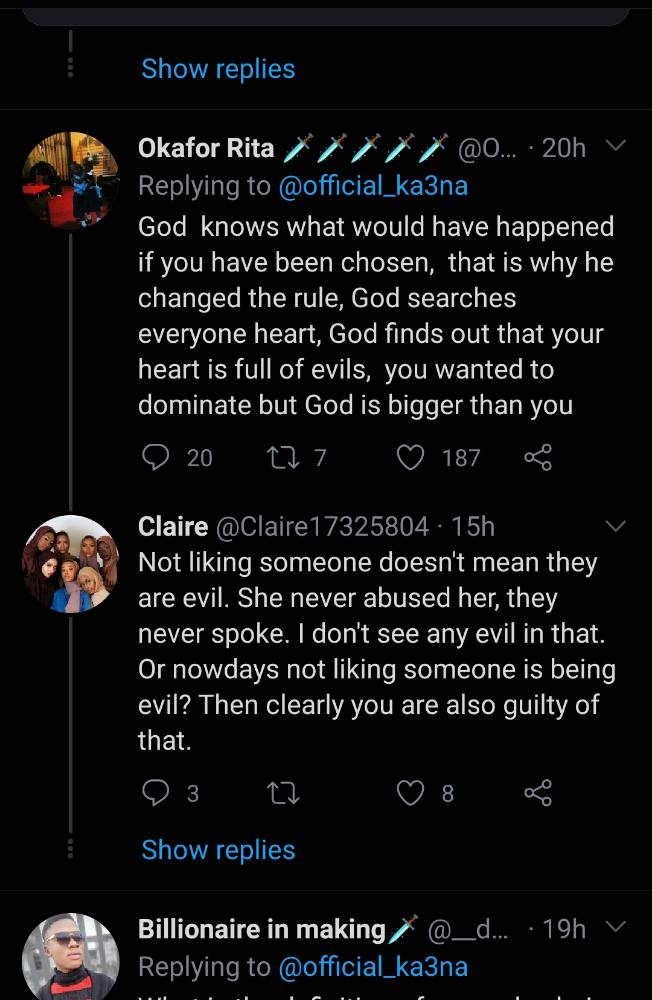The width and height of the screenshot is (652, 1000).
Task: Like Claire's tweet with 8 likes
Action: (411, 793)
